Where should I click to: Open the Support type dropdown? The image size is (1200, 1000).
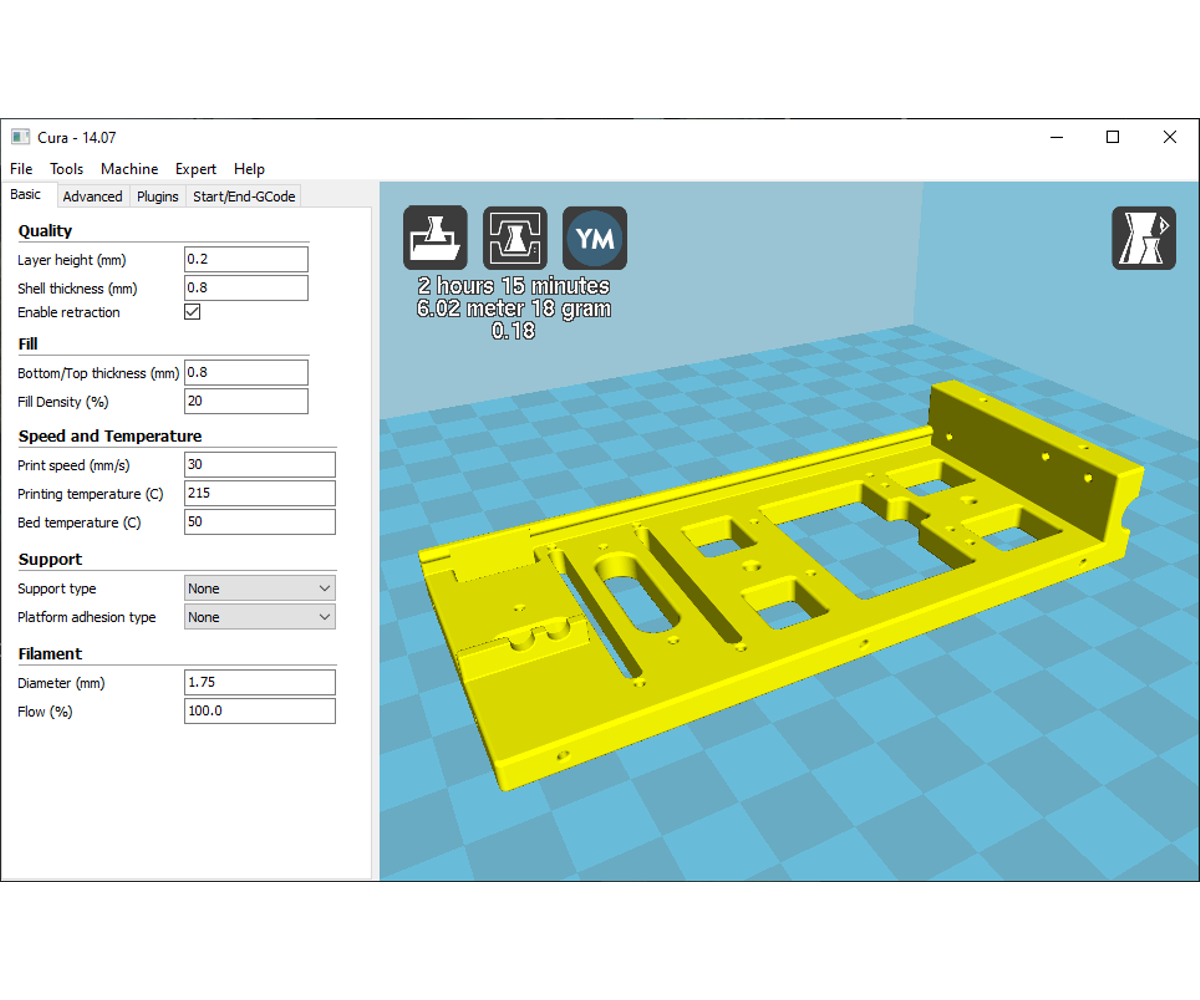point(258,588)
